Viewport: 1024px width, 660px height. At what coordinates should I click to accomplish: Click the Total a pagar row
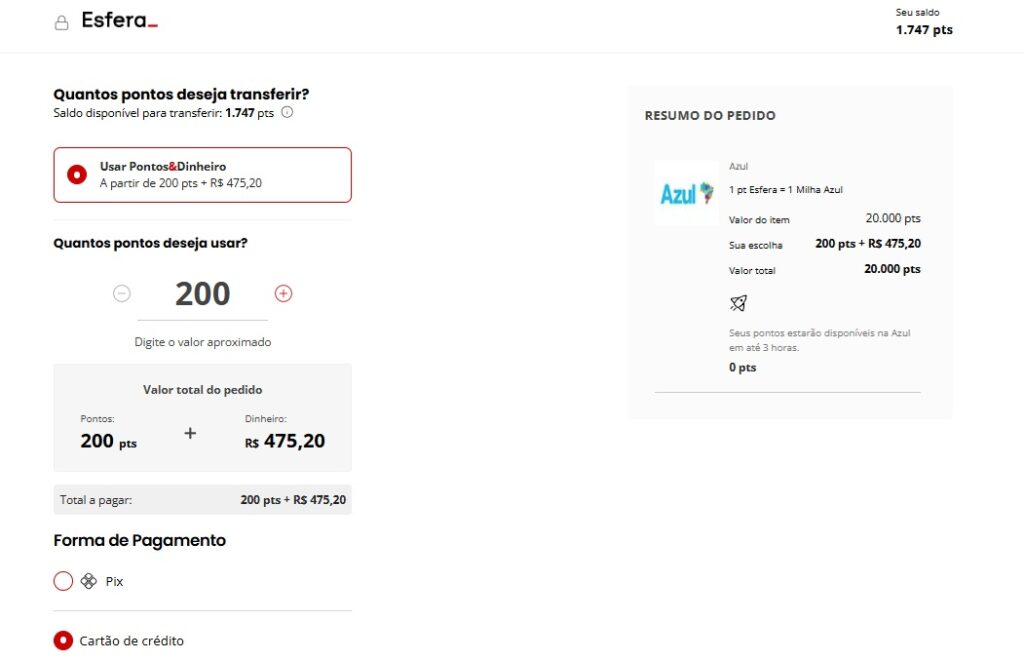point(202,500)
